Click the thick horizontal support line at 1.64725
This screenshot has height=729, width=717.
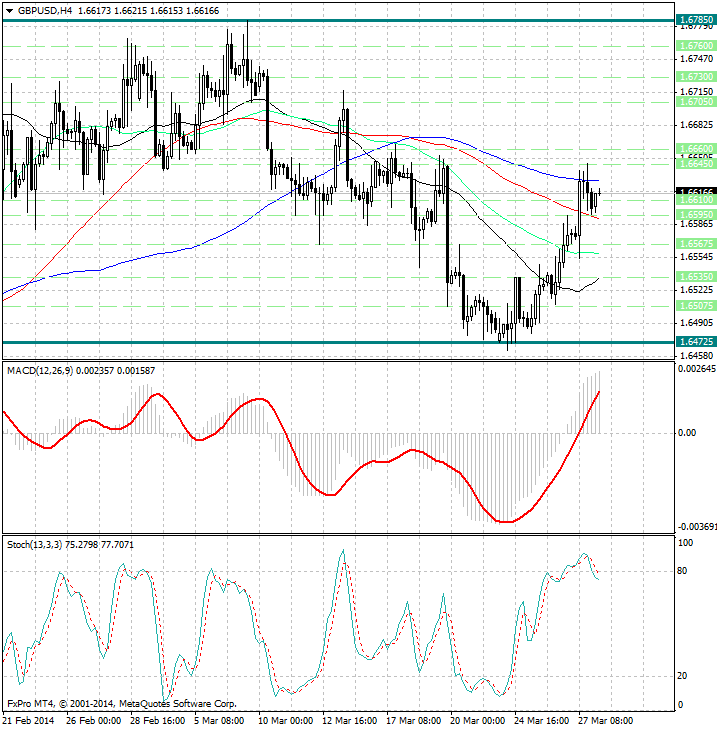(339, 343)
